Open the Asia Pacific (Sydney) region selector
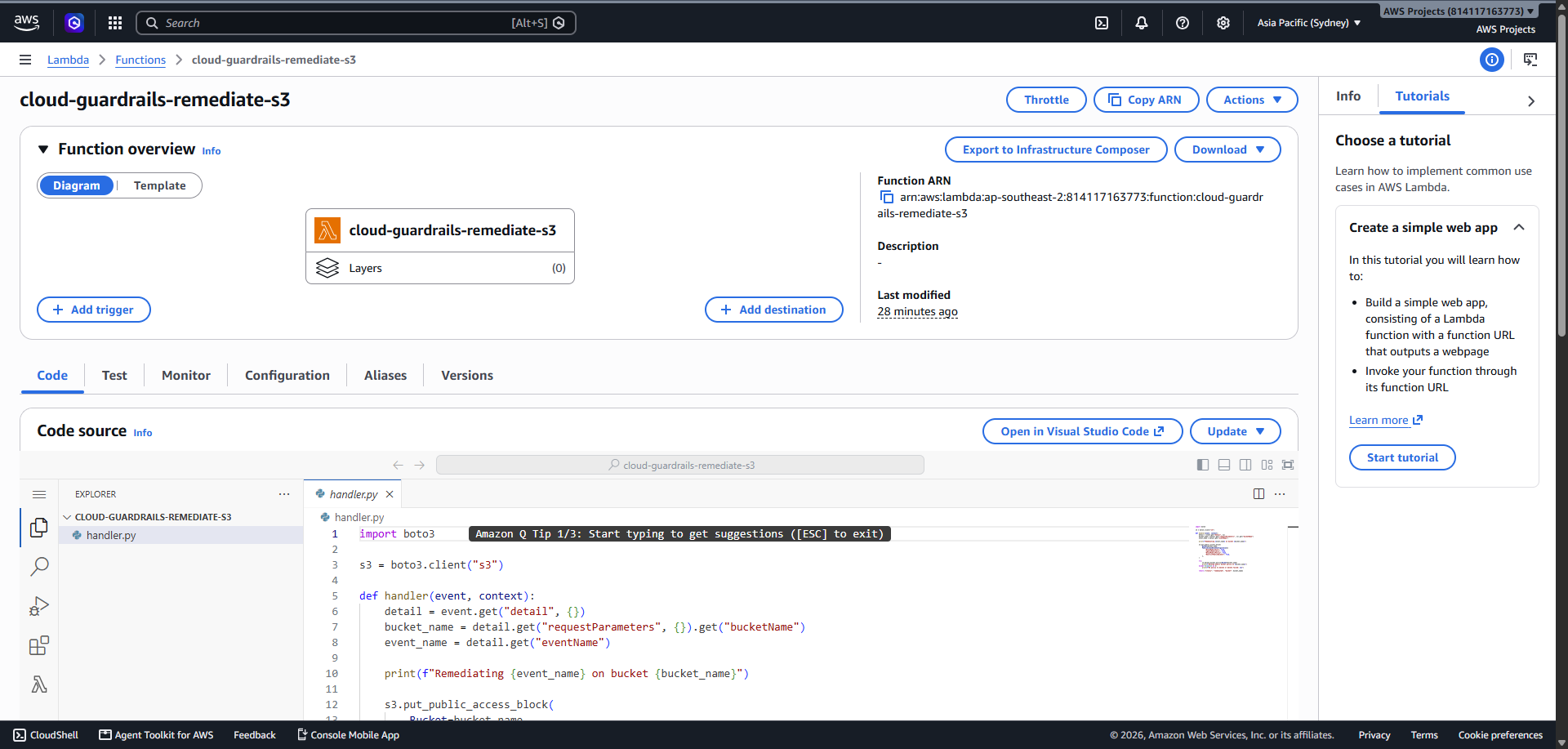Screen dimensions: 1568x749 [x=1309, y=23]
